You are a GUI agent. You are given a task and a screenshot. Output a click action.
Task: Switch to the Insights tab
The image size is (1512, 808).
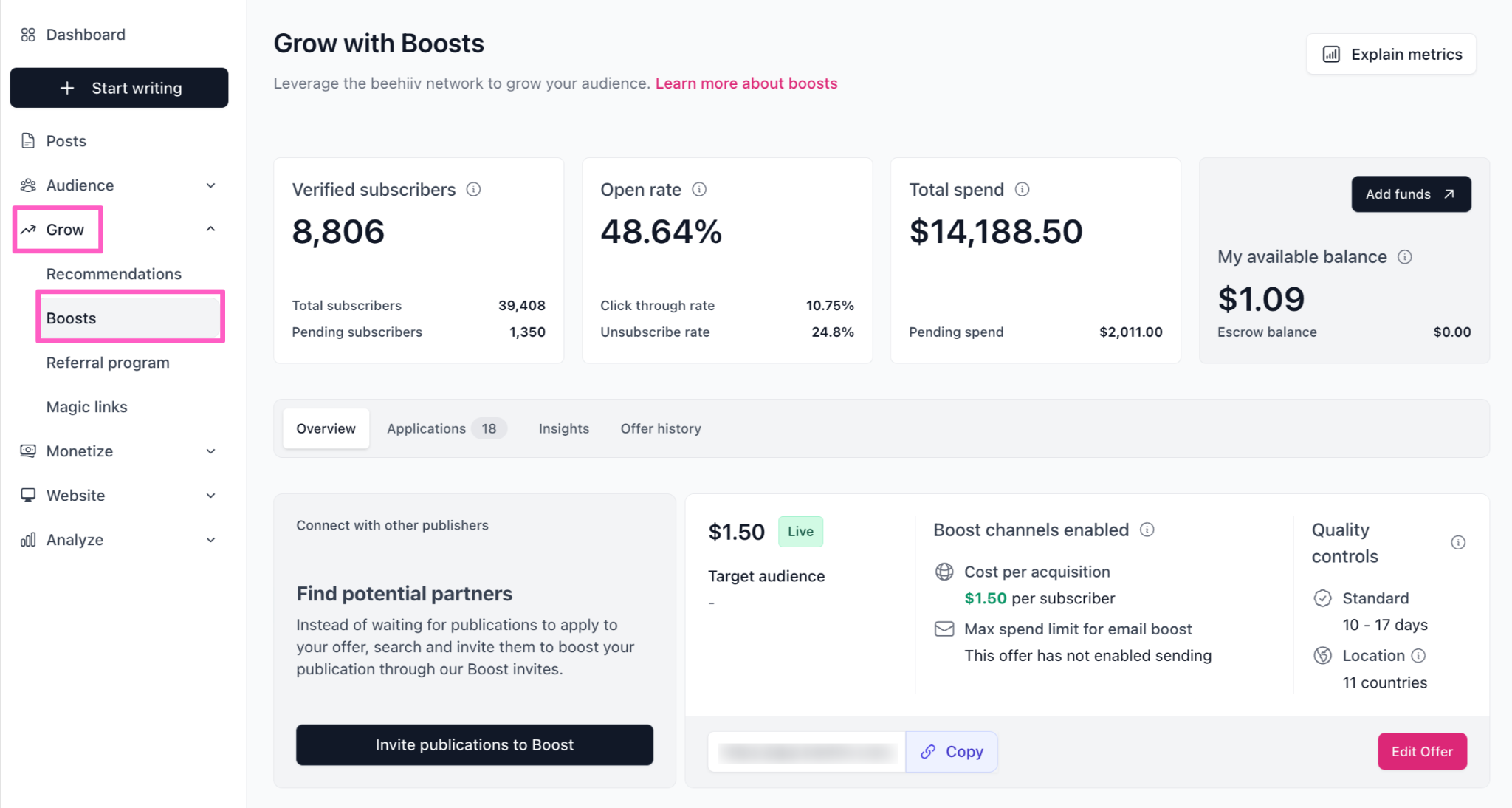pyautogui.click(x=563, y=428)
